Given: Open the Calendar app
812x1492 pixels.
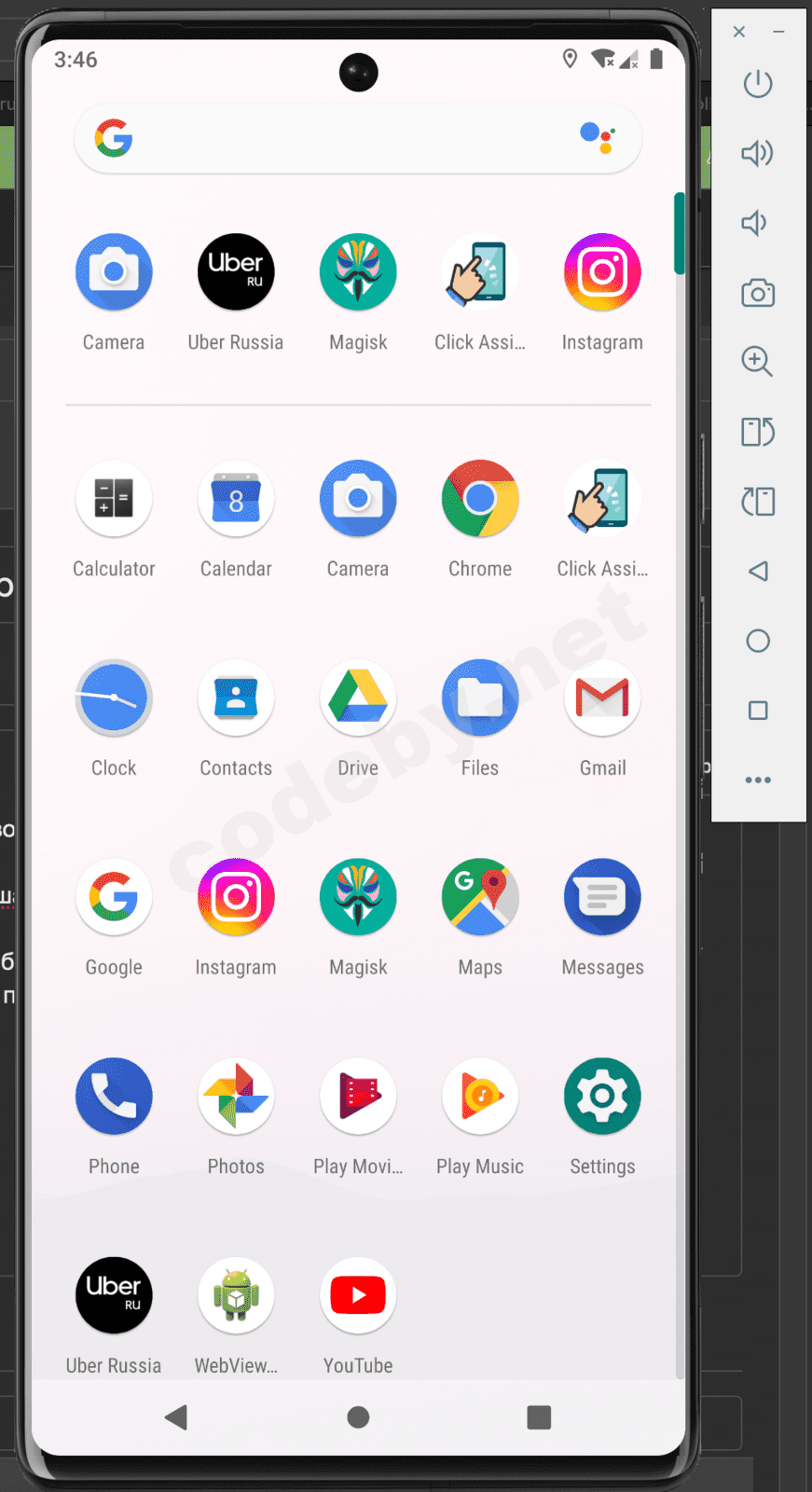Looking at the screenshot, I should pyautogui.click(x=236, y=499).
